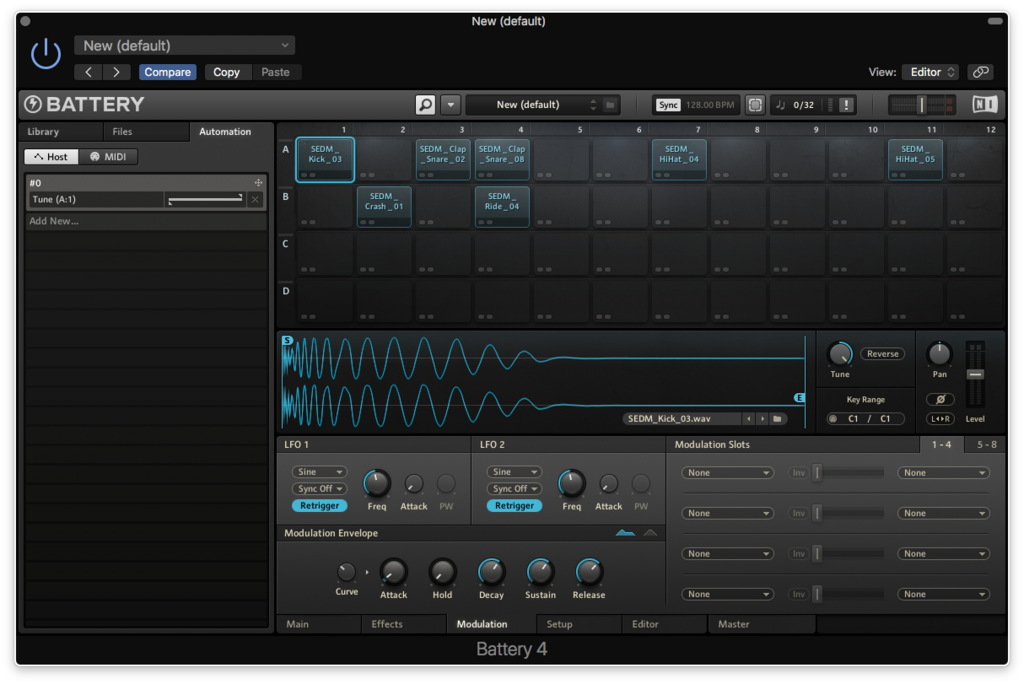Enable Retrigger for LFO 2
This screenshot has width=1024, height=684.
pyautogui.click(x=514, y=506)
